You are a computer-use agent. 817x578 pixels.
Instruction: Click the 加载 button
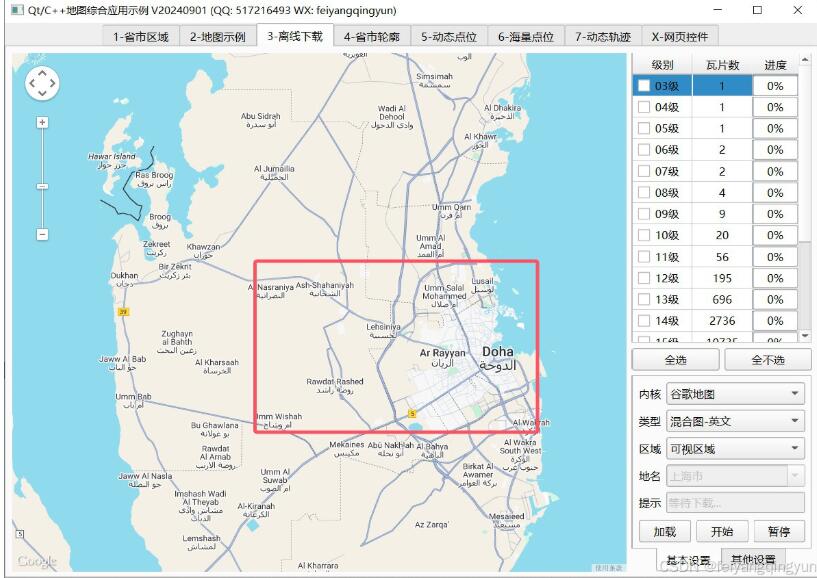[x=665, y=532]
